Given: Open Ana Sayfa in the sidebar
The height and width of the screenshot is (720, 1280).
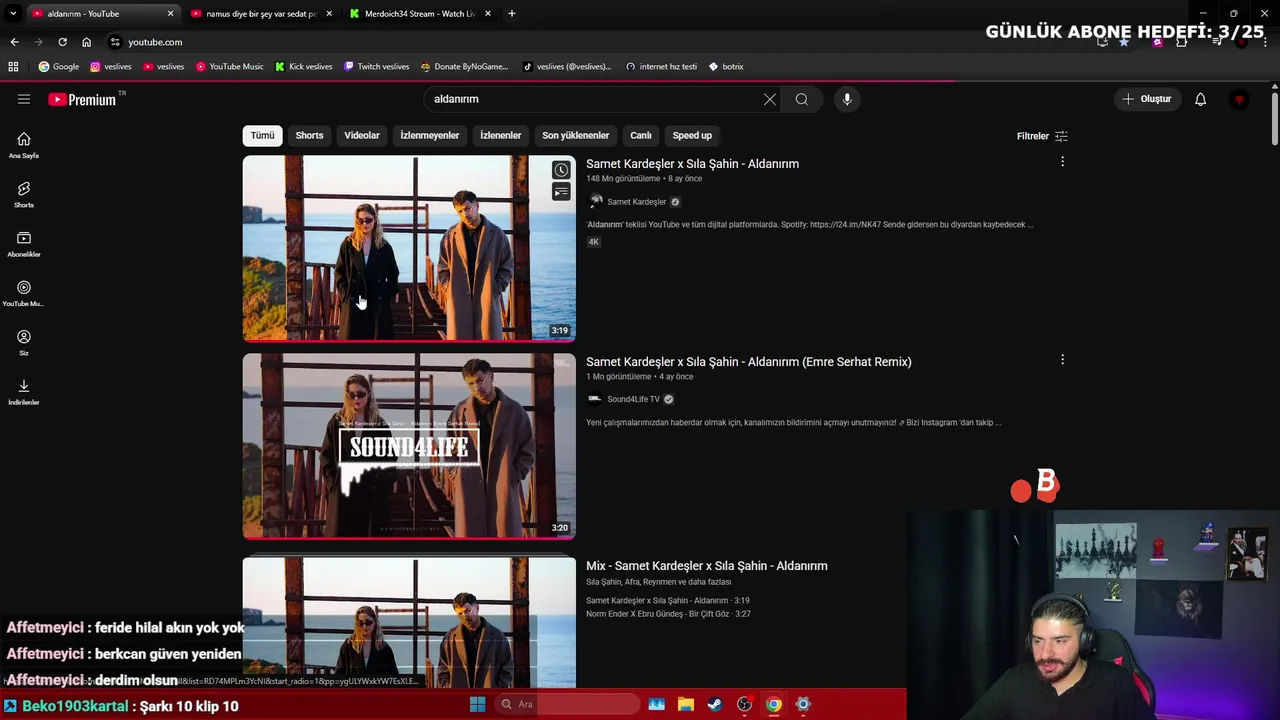Looking at the screenshot, I should [x=24, y=145].
